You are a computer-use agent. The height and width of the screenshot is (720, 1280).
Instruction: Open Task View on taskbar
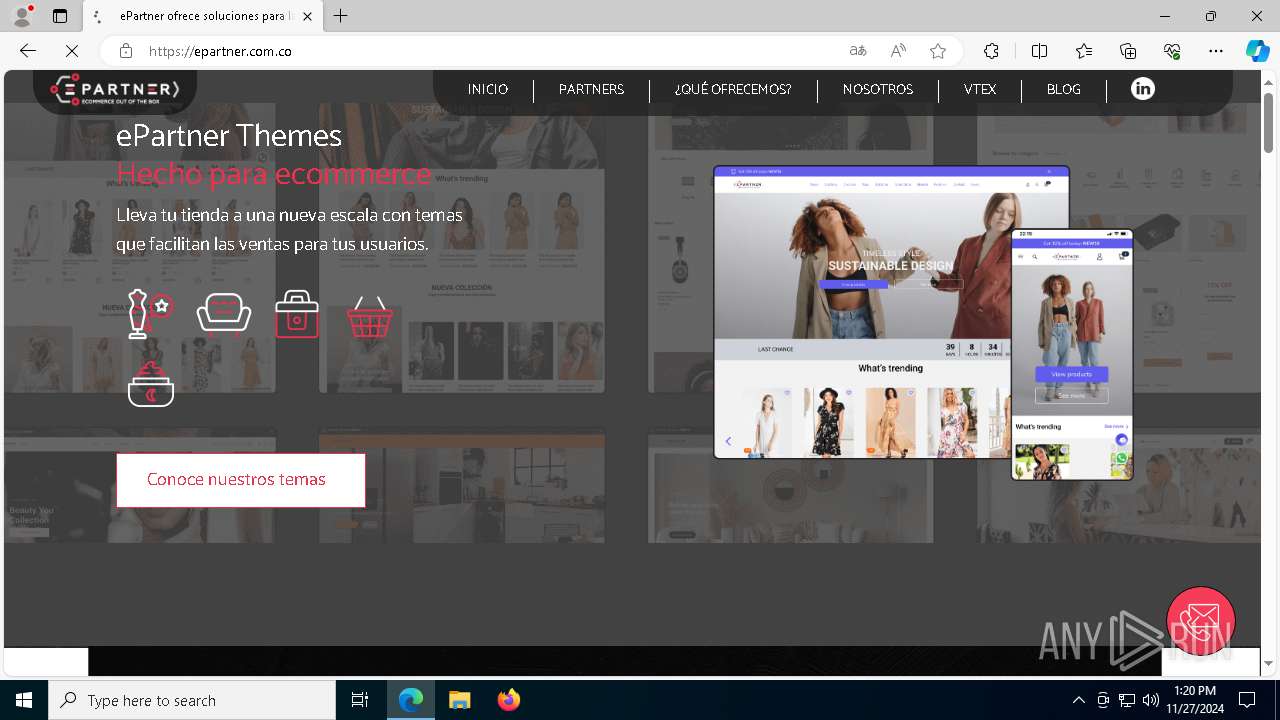tap(360, 700)
